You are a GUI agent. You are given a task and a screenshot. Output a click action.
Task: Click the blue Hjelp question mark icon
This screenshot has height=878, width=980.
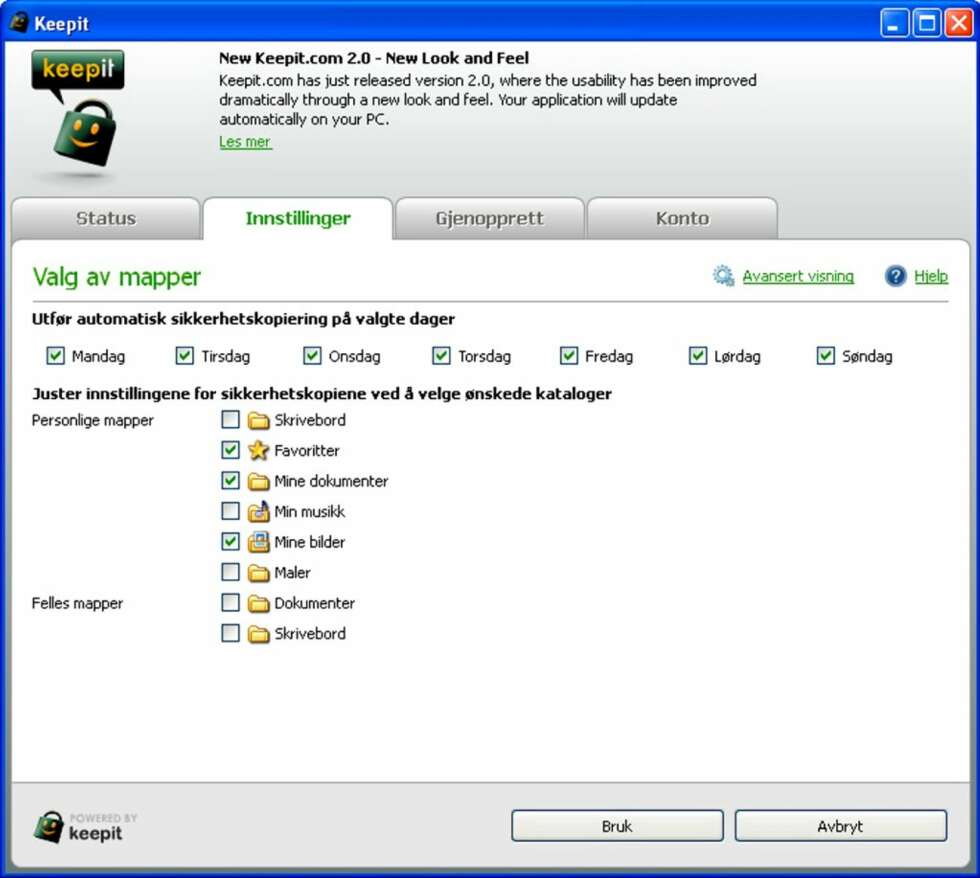tap(895, 276)
